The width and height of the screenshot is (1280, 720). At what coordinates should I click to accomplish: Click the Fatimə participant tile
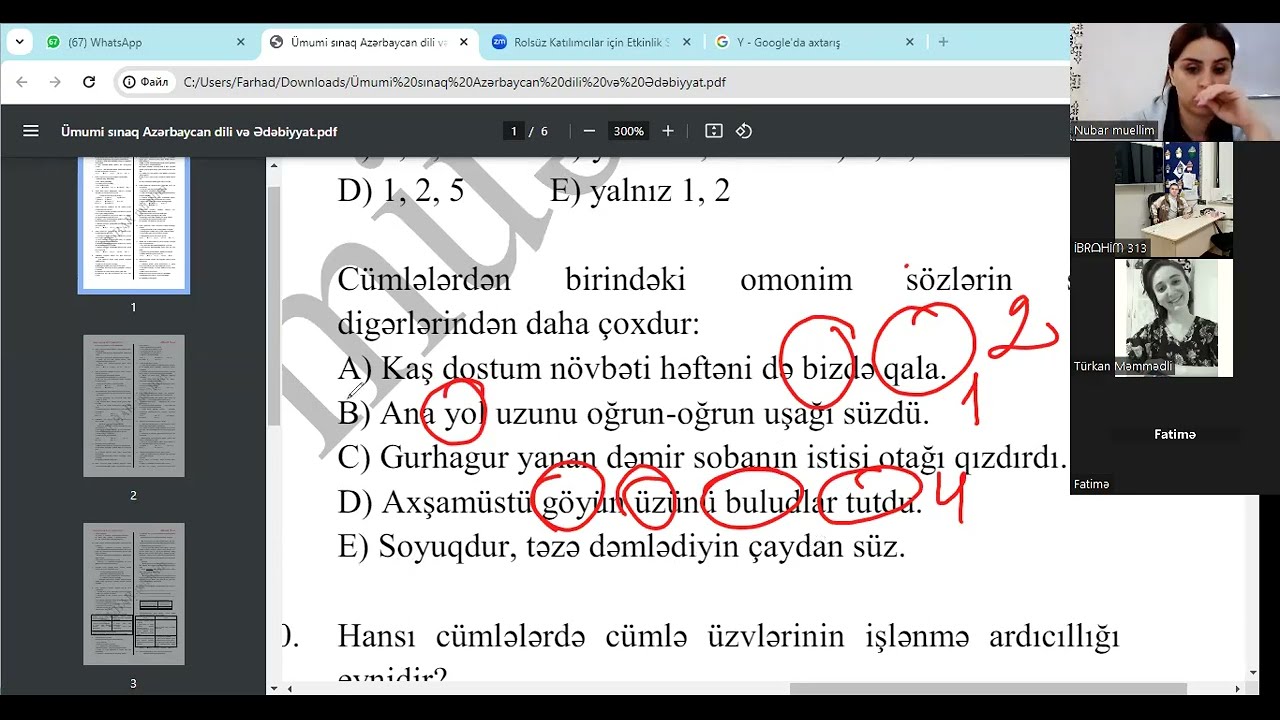click(1174, 435)
